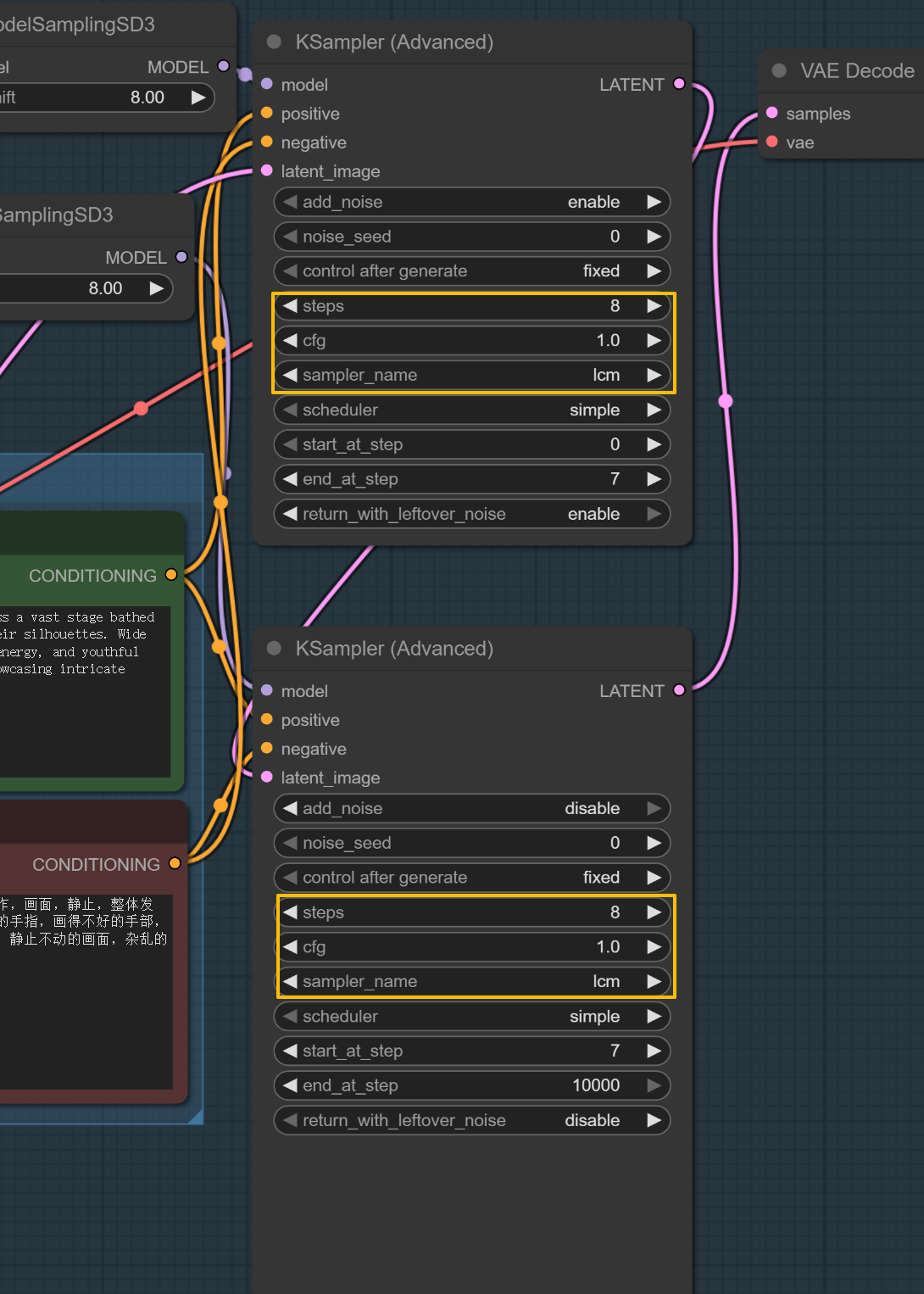
Task: Increase cfg value in bottom KSampler
Action: pyautogui.click(x=654, y=947)
